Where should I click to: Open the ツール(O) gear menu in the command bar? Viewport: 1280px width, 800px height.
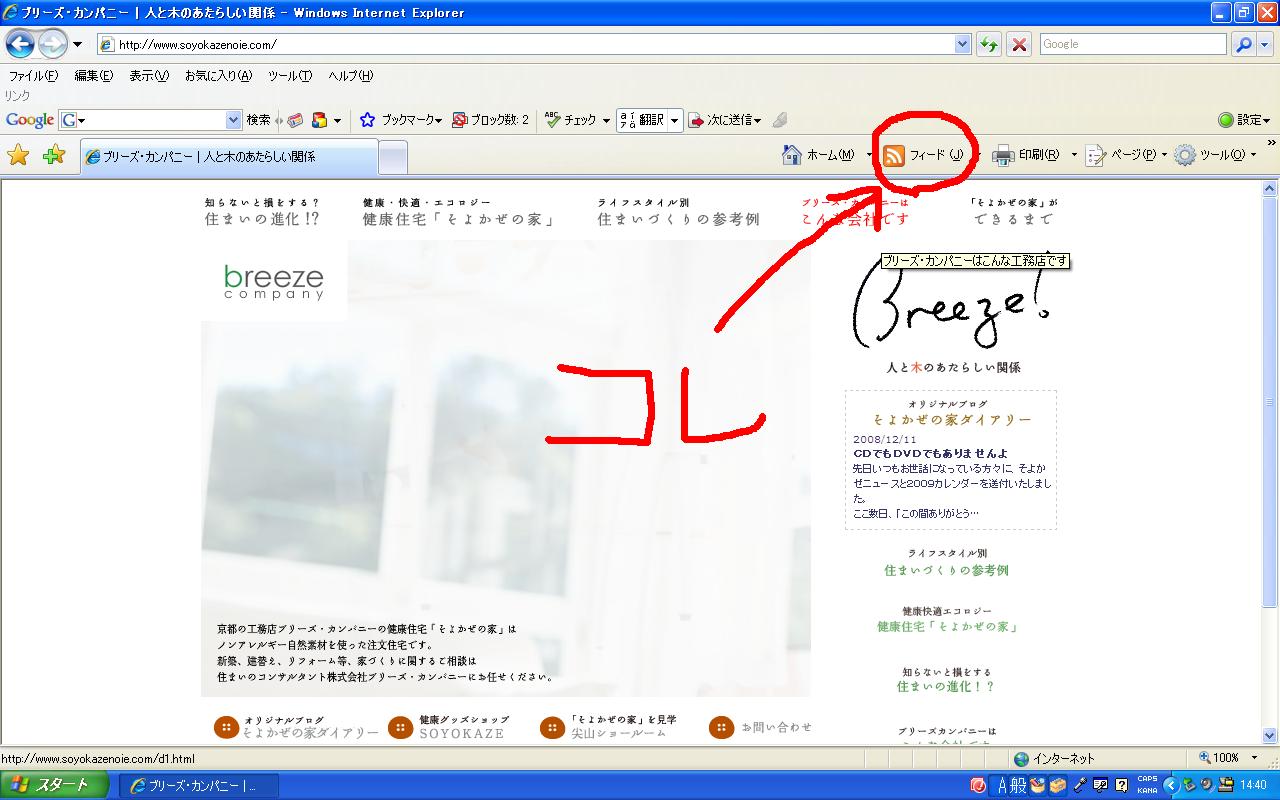click(1214, 155)
